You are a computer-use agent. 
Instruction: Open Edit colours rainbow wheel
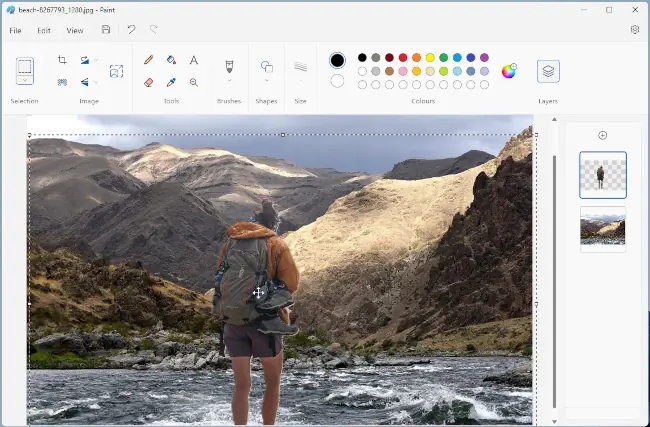click(x=509, y=71)
